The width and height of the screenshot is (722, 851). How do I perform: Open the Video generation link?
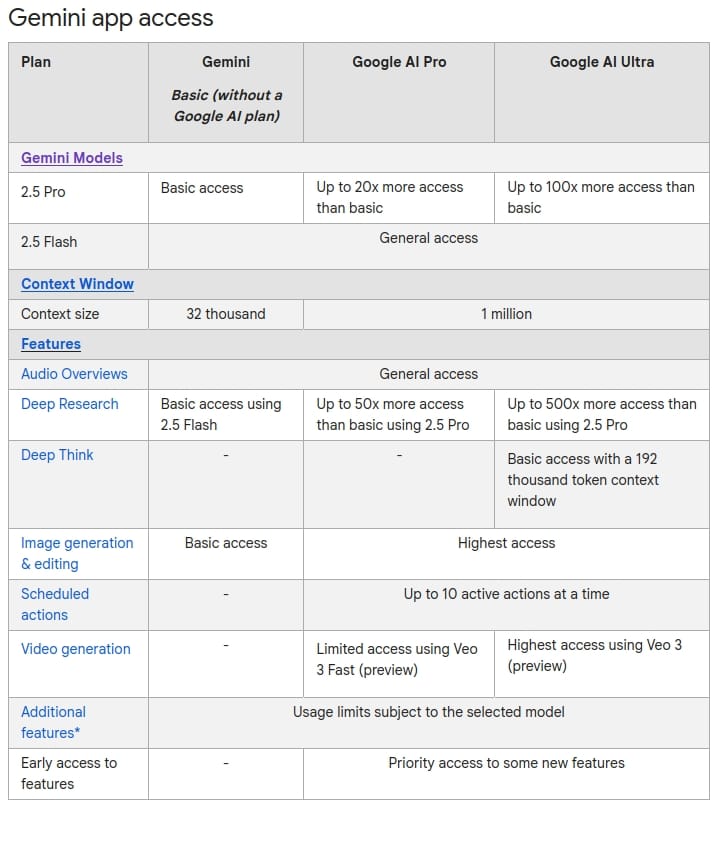pyautogui.click(x=75, y=649)
